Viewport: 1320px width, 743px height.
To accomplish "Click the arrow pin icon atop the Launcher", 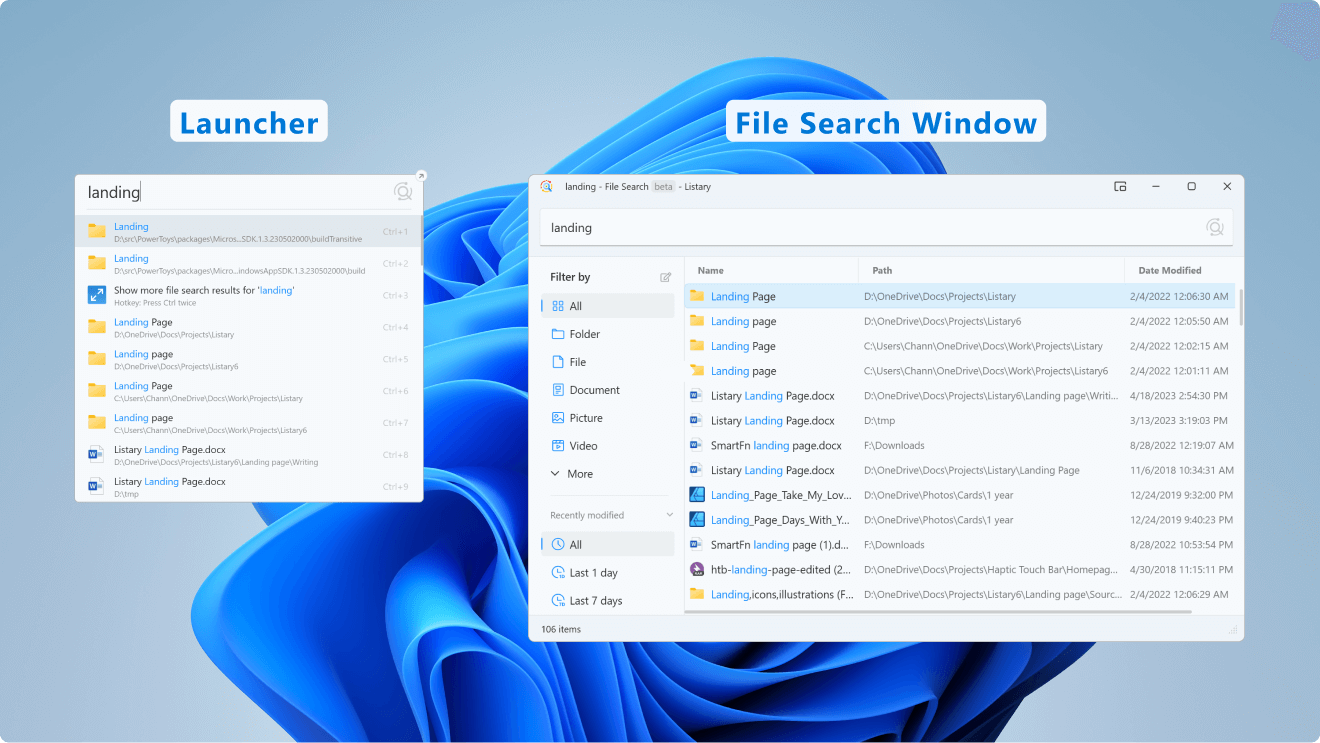I will [421, 176].
